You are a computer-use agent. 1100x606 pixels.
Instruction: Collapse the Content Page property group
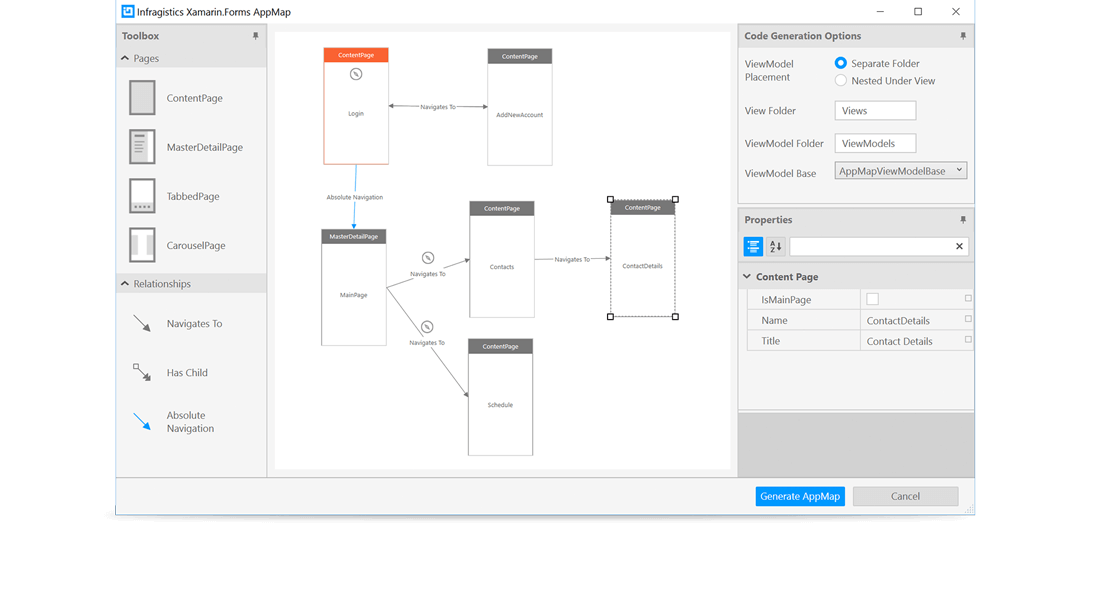(x=747, y=277)
